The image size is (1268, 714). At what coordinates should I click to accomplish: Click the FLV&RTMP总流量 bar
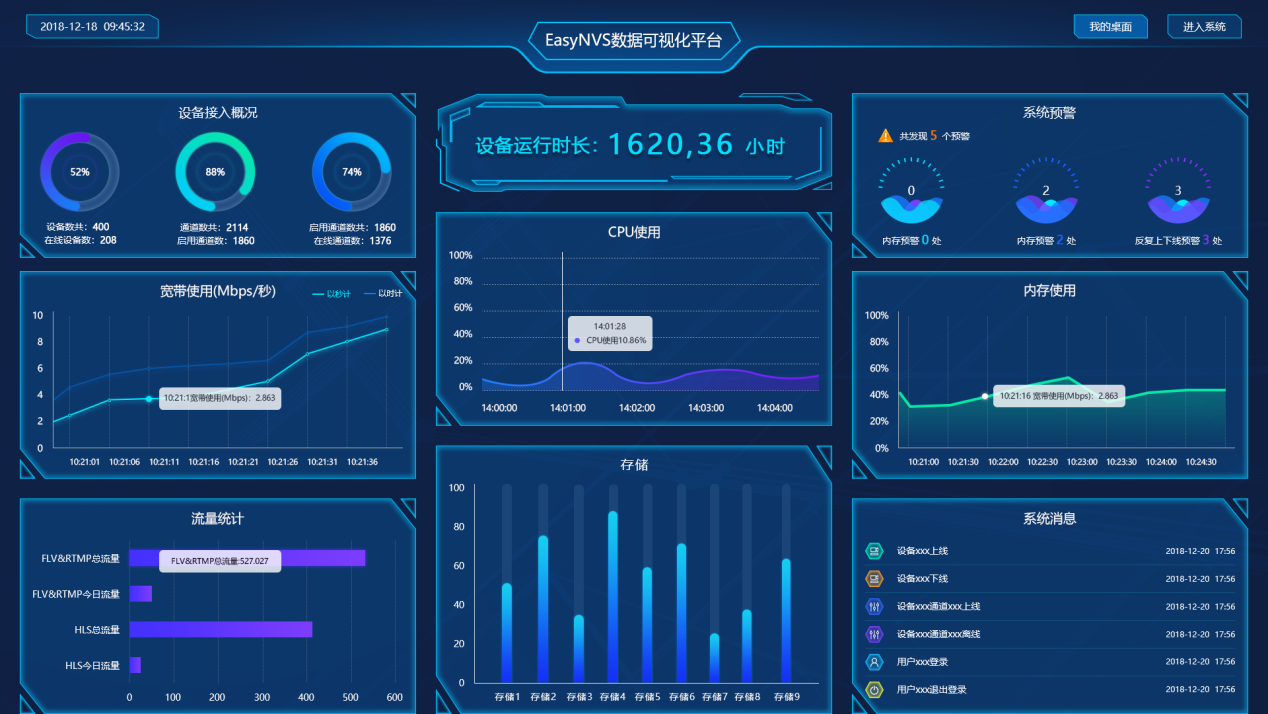[x=247, y=558]
